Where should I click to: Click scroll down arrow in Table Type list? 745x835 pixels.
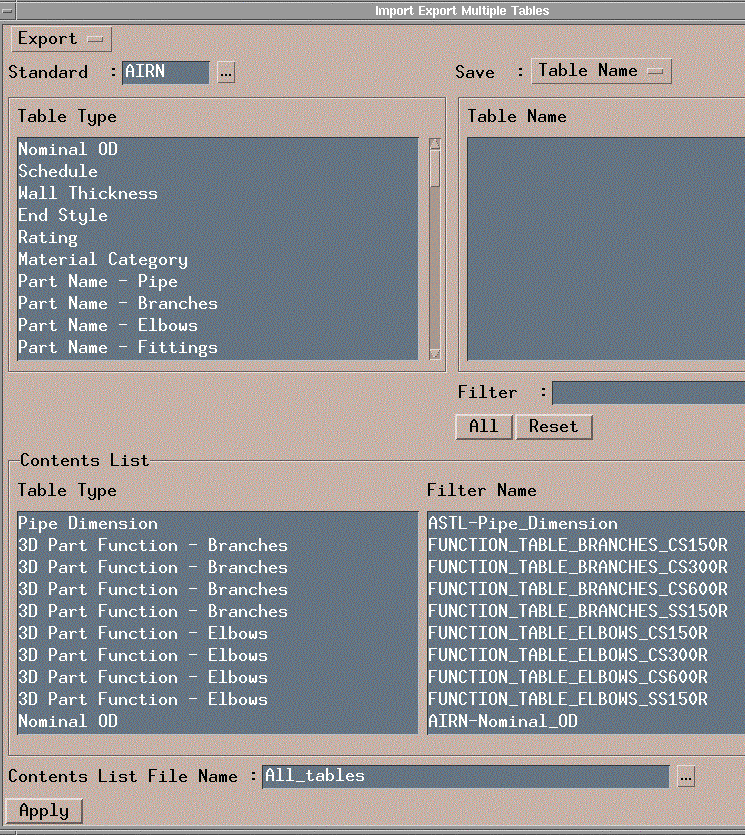click(435, 353)
